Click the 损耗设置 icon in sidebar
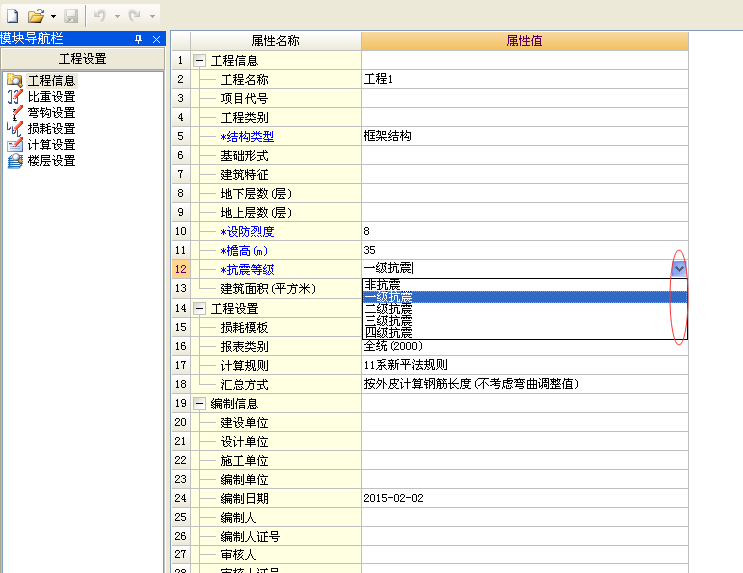 click(x=15, y=129)
